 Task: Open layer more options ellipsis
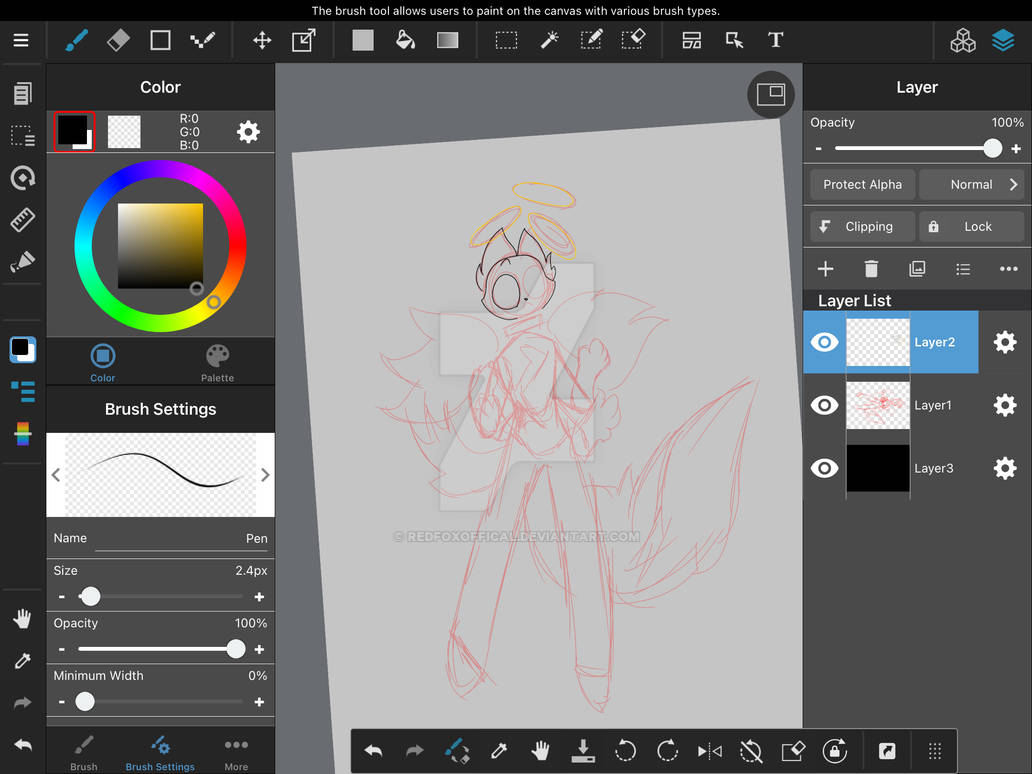coord(1008,269)
